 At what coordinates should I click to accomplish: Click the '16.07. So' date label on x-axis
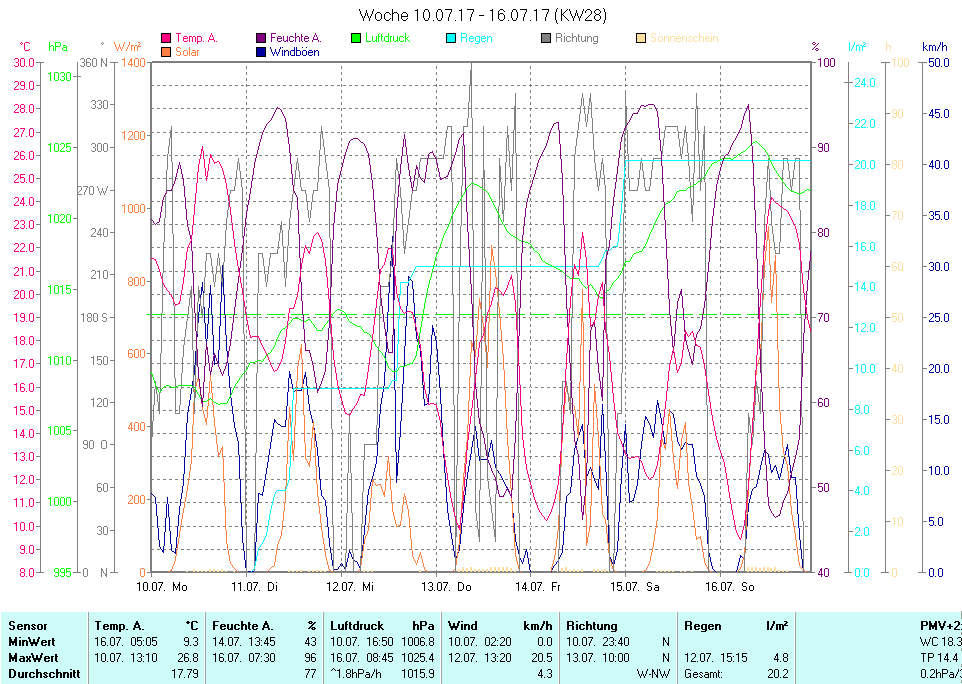tap(729, 587)
